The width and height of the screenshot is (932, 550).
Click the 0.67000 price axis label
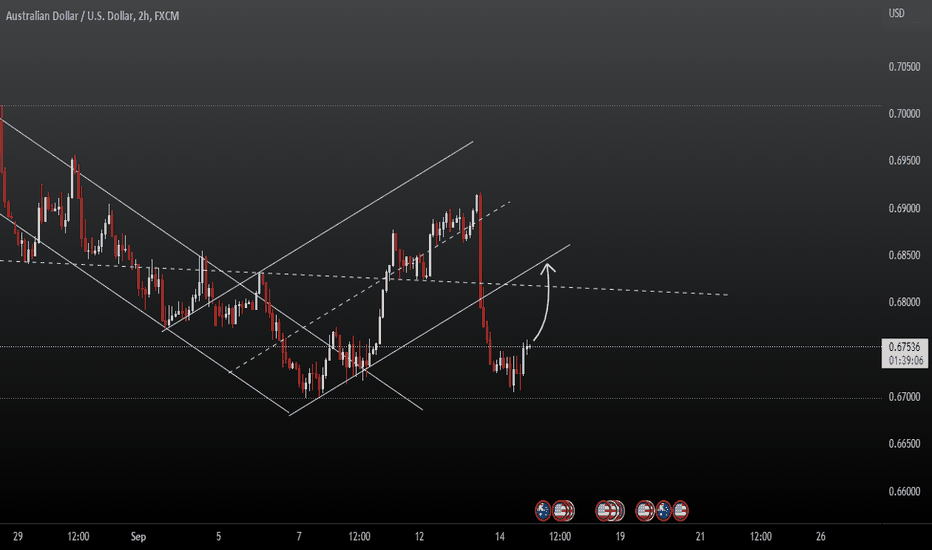point(904,397)
